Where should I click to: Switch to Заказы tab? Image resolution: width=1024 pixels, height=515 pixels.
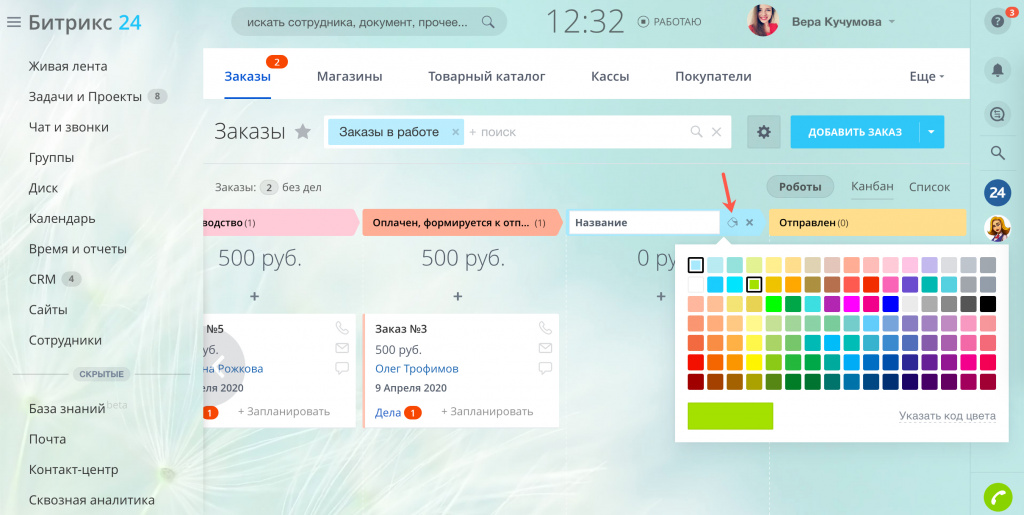click(248, 76)
